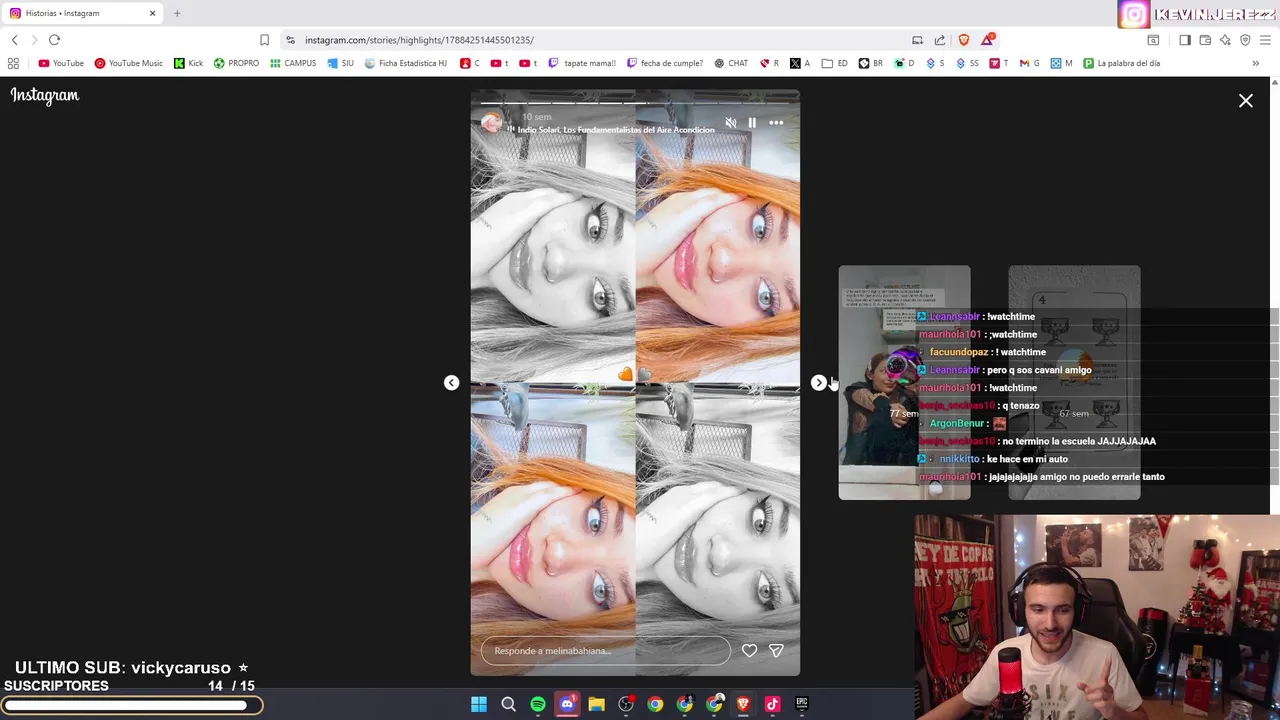Open the CAMPUS bookmark
The width and height of the screenshot is (1280, 720).
coord(293,63)
